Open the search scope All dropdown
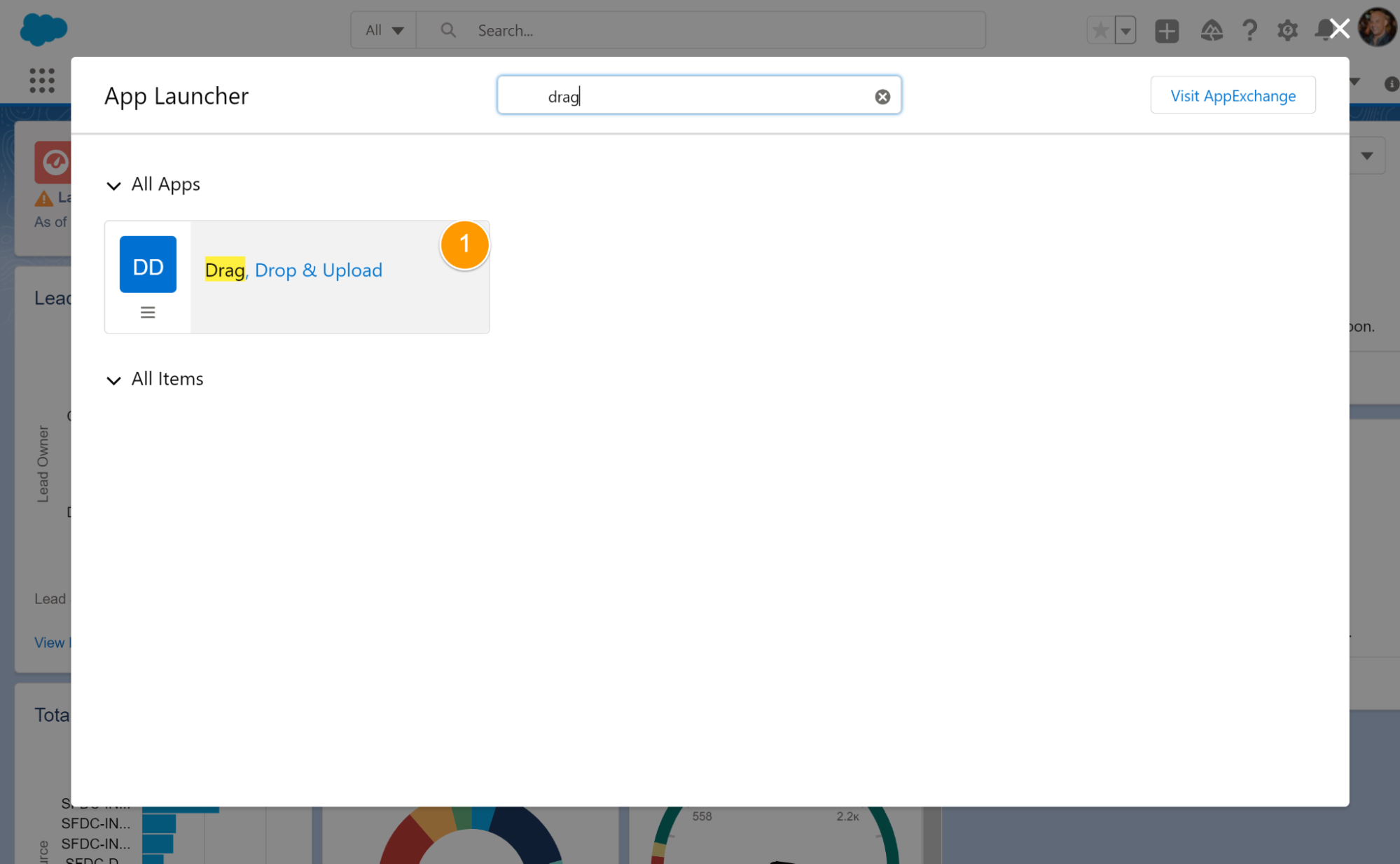 [384, 30]
